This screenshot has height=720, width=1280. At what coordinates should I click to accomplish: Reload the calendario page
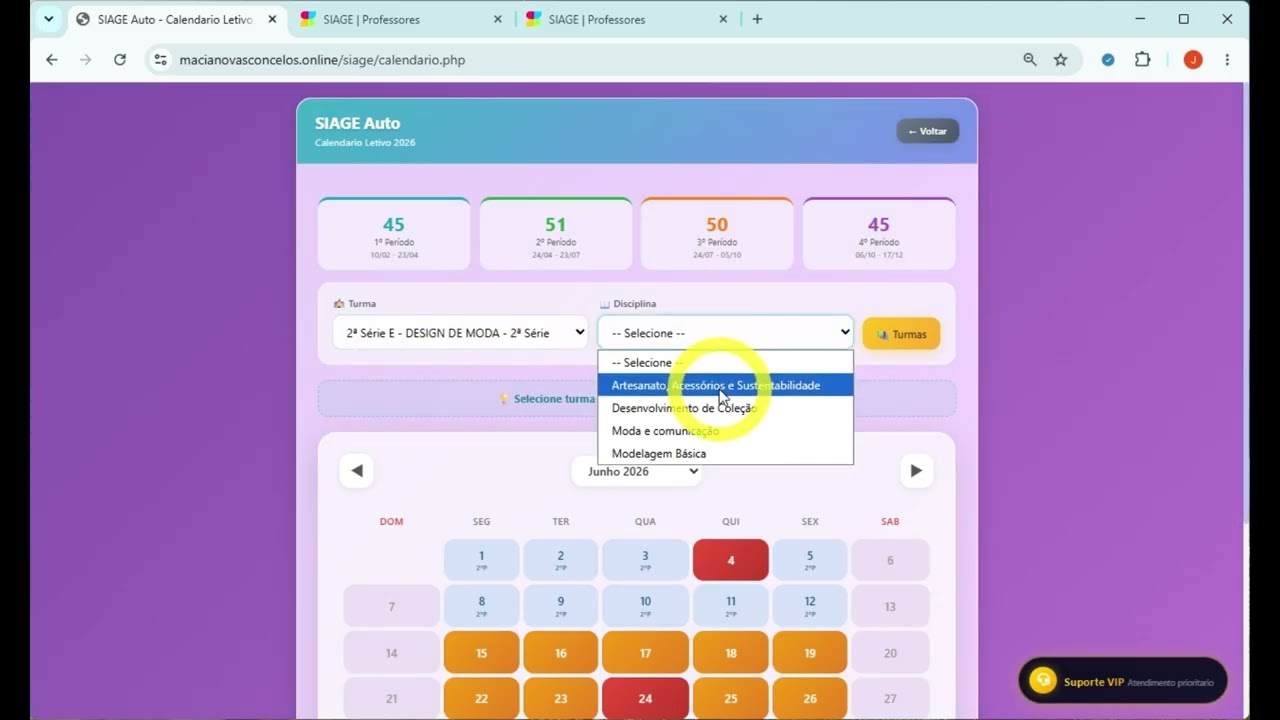[x=120, y=60]
